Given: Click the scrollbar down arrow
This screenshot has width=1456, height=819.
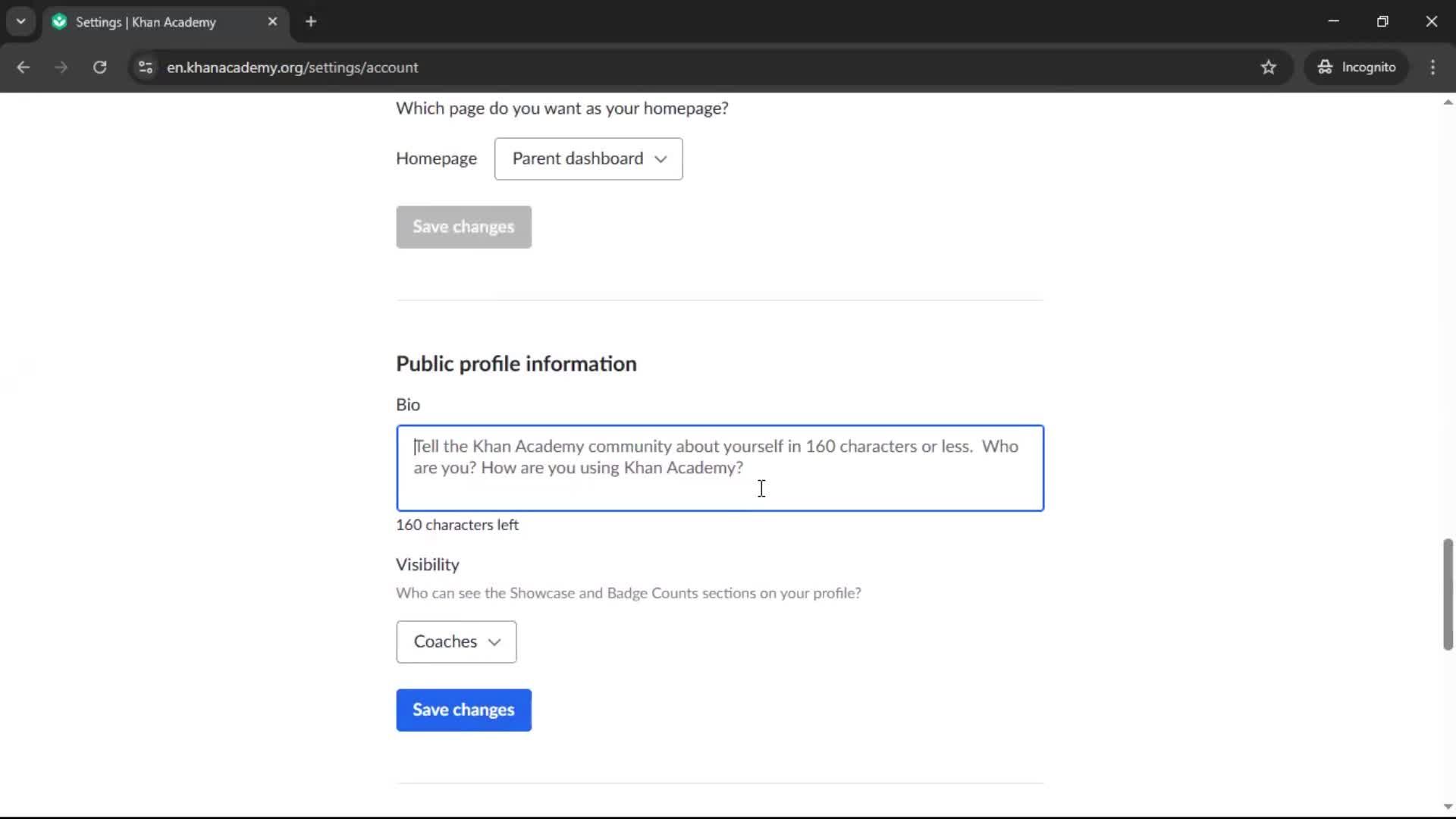Looking at the screenshot, I should [1448, 807].
